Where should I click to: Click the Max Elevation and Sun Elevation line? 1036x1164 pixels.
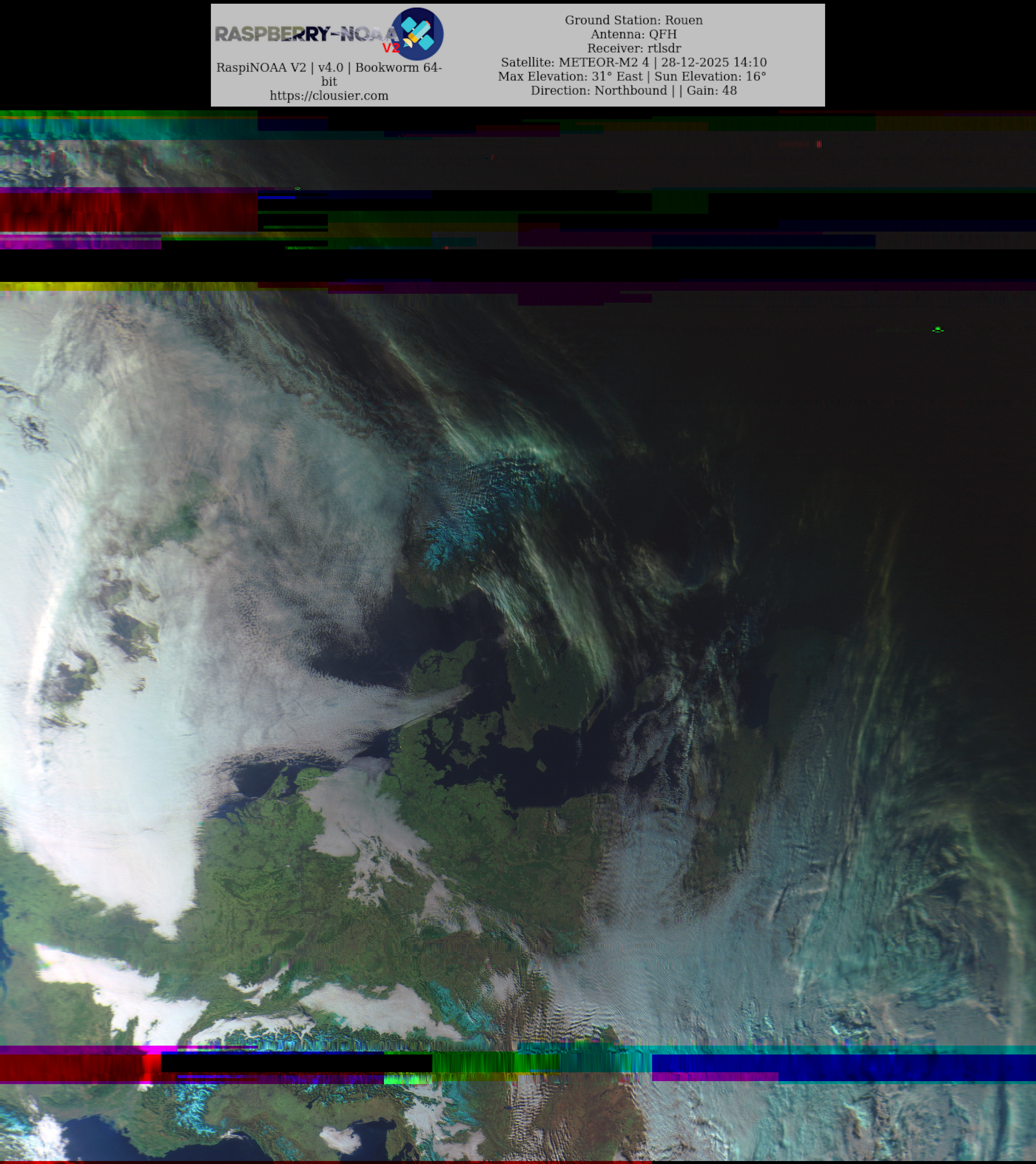632,76
